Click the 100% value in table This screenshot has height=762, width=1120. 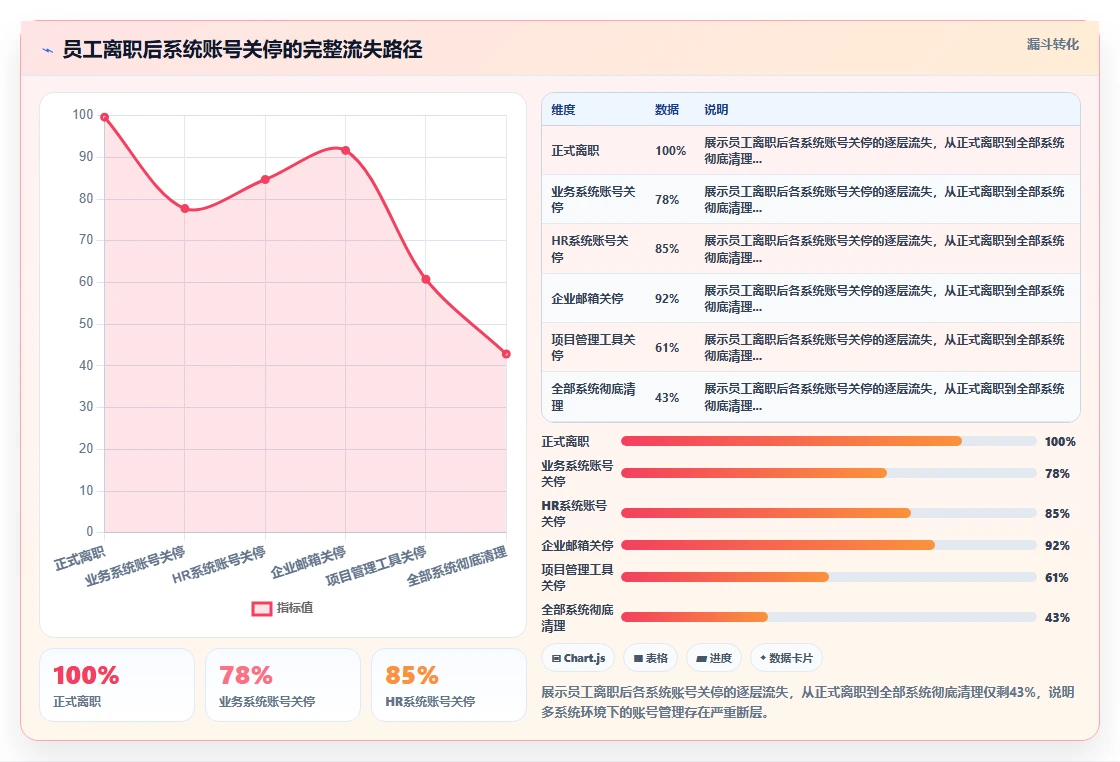(x=670, y=151)
